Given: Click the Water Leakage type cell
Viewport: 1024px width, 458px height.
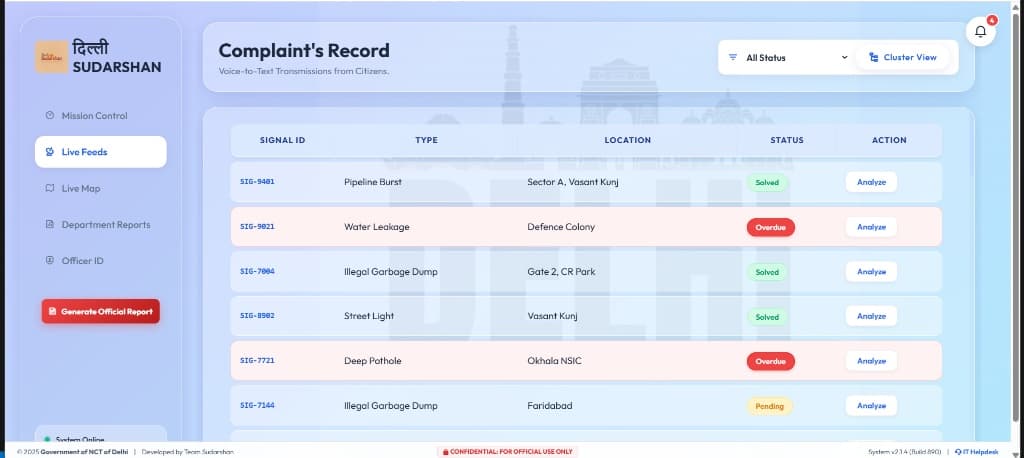Looking at the screenshot, I should [x=377, y=227].
